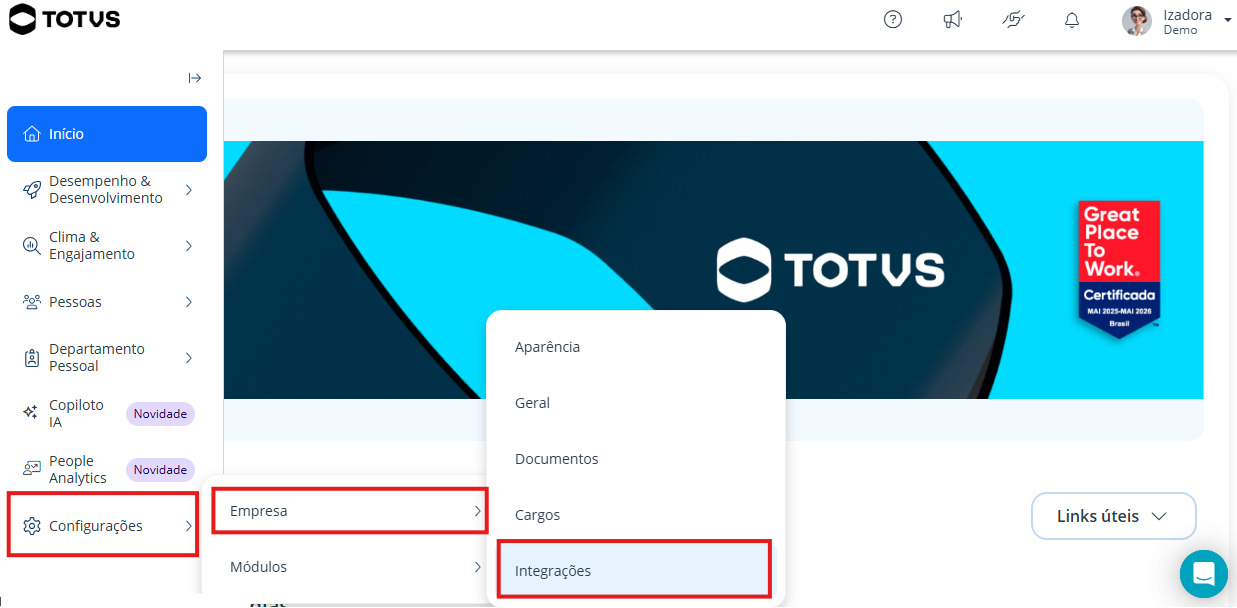
Task: Collapse the sidebar with the arrow icon
Action: tap(195, 78)
